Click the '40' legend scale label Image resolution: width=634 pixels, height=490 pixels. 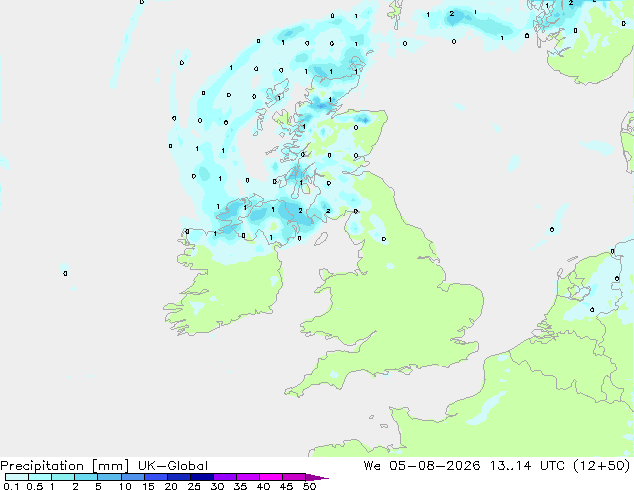click(263, 486)
